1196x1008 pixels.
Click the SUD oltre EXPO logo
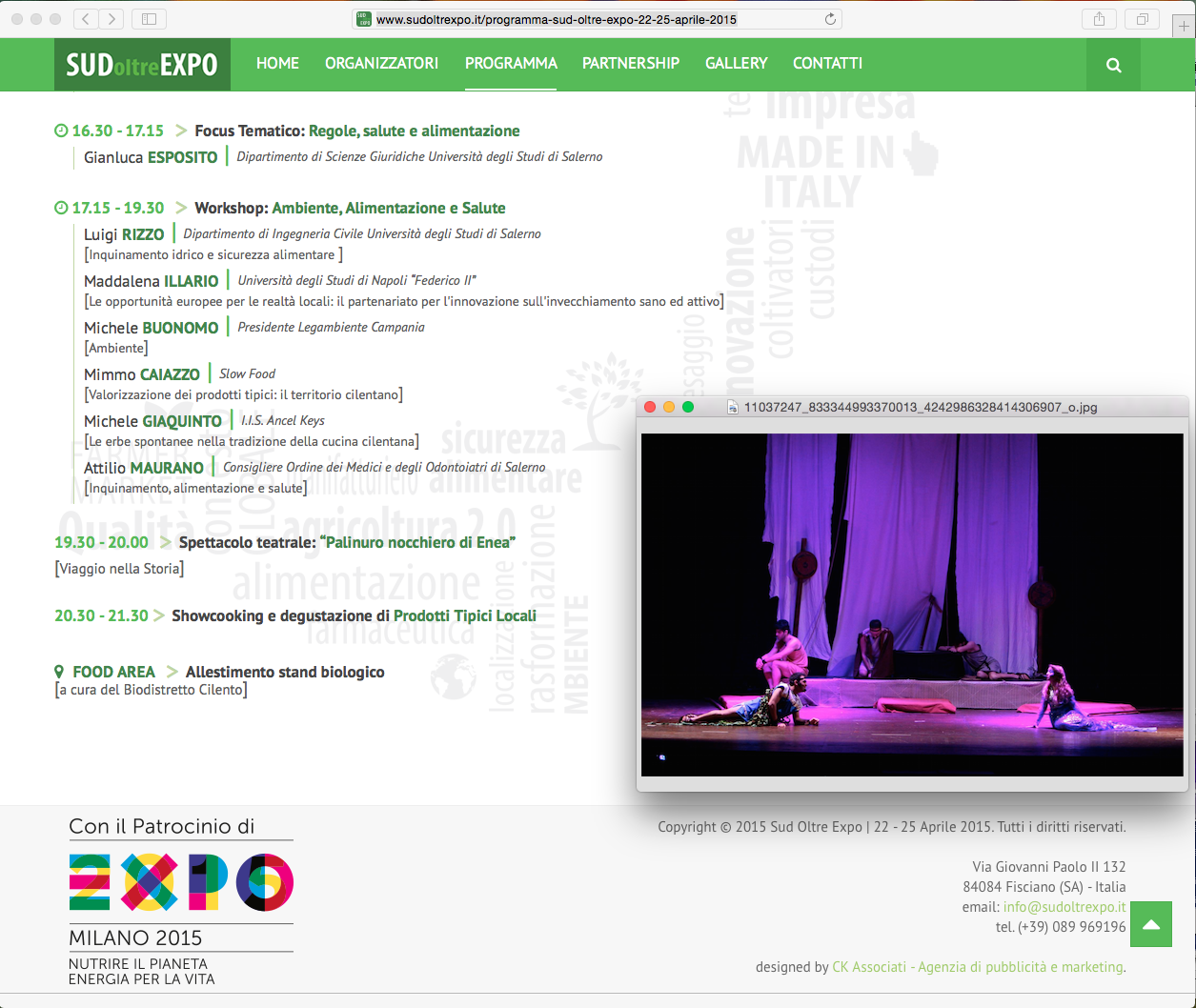click(x=142, y=65)
